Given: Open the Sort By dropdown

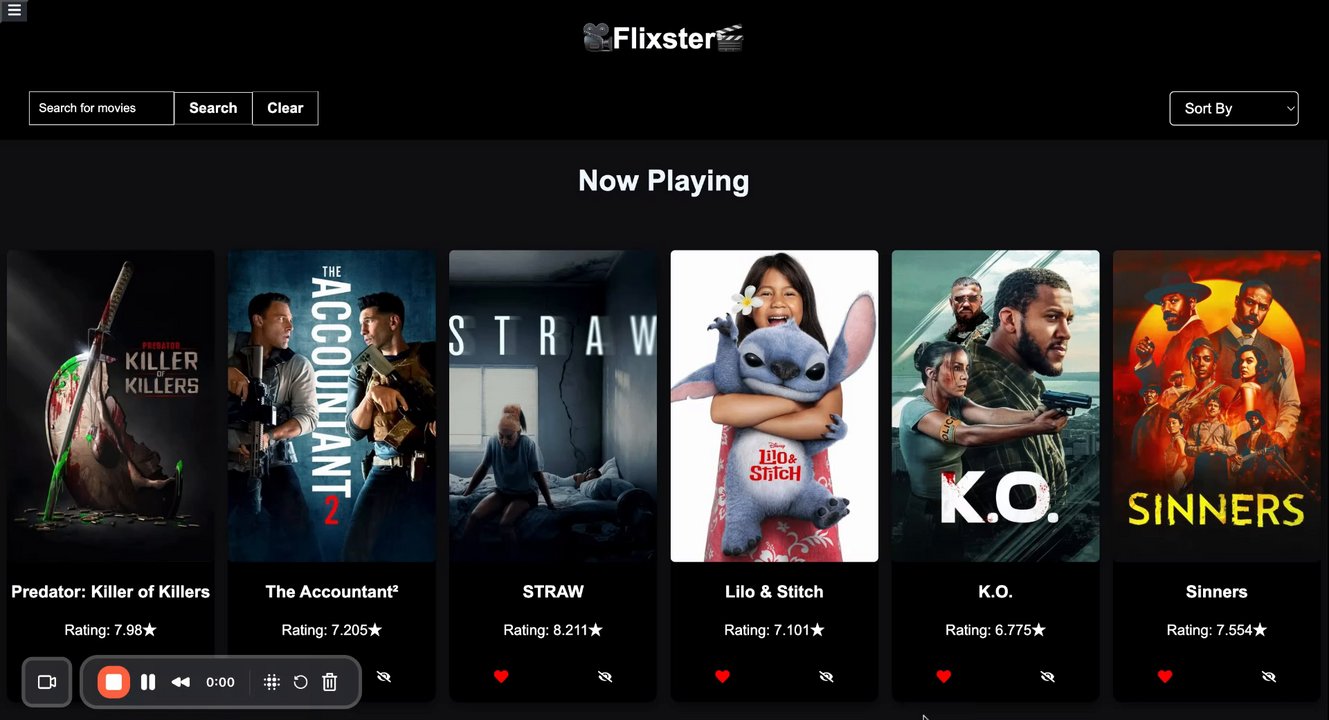Looking at the screenshot, I should [x=1234, y=108].
